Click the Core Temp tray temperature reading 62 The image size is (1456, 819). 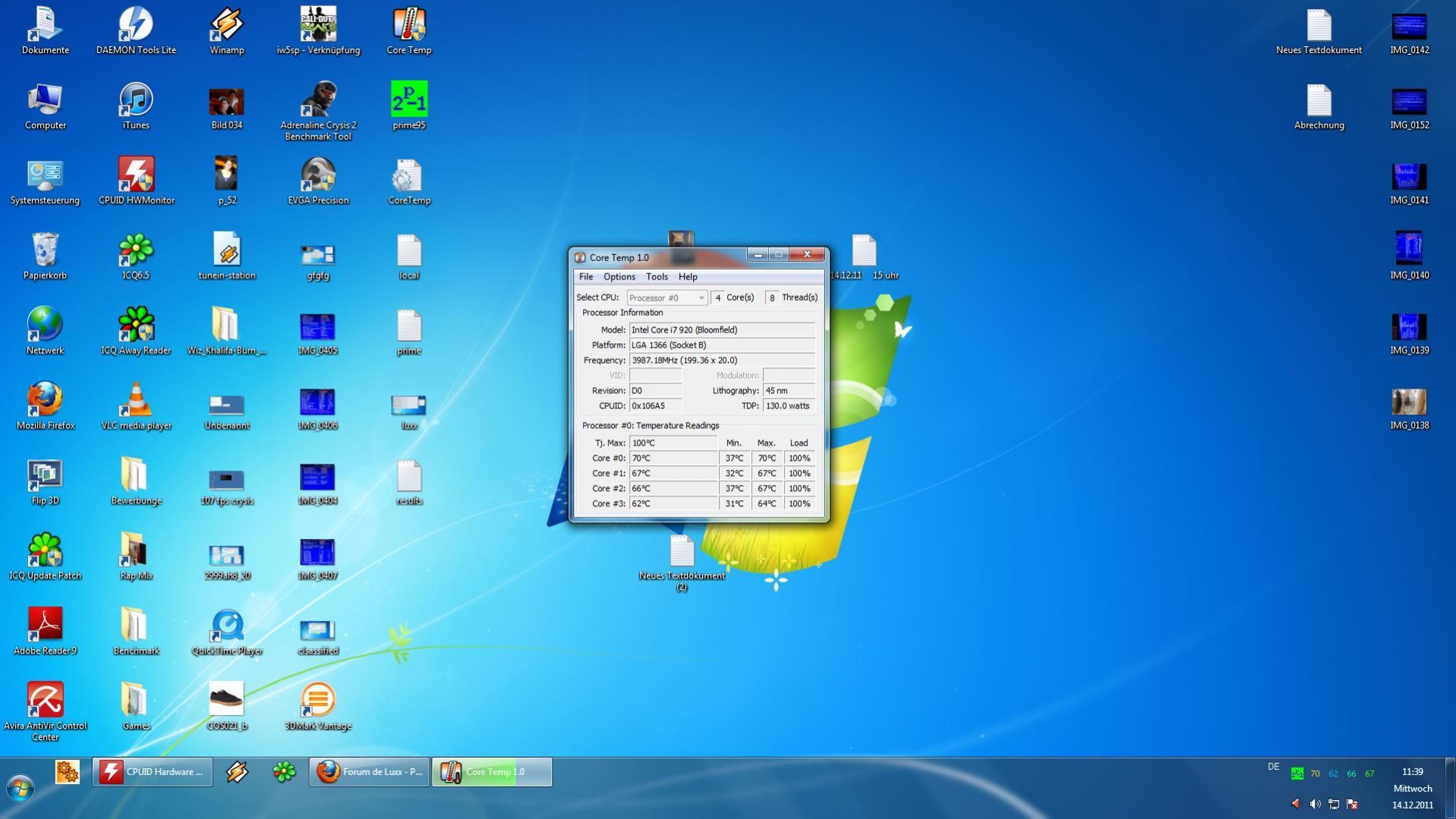click(x=1333, y=774)
